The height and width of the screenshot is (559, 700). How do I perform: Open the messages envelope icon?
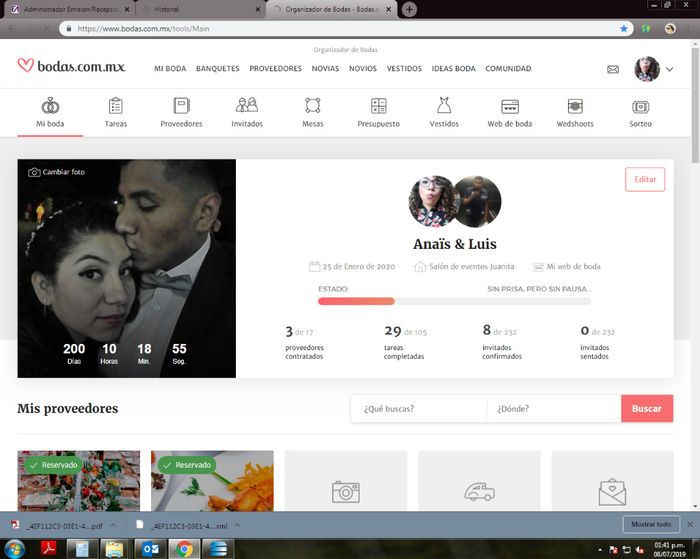[x=613, y=69]
